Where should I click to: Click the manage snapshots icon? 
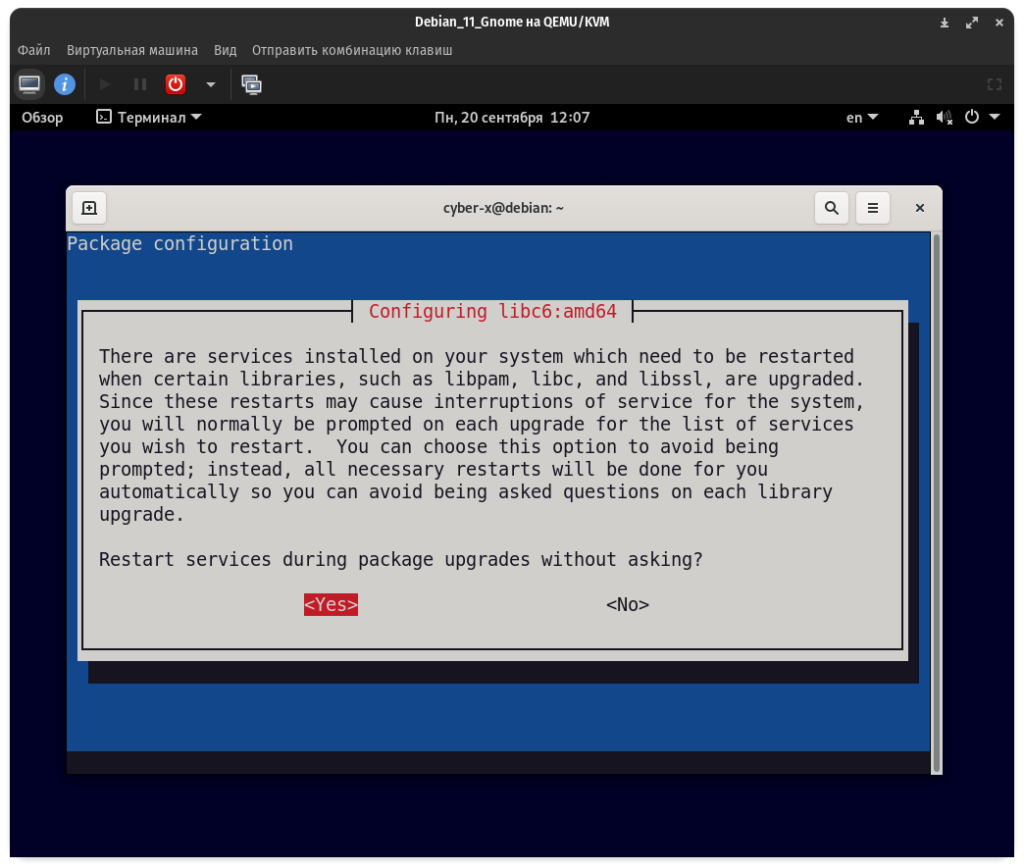point(252,84)
